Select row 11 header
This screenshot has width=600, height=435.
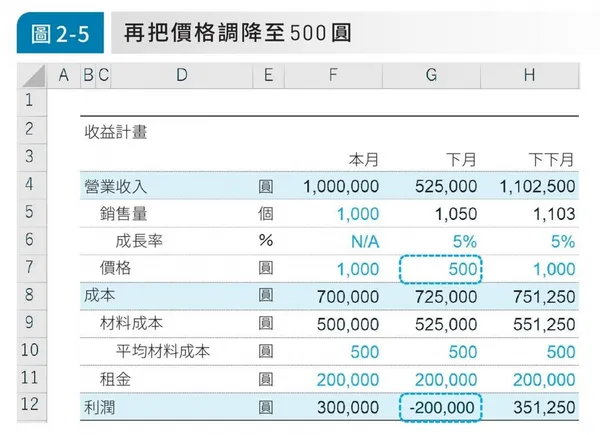[32, 378]
